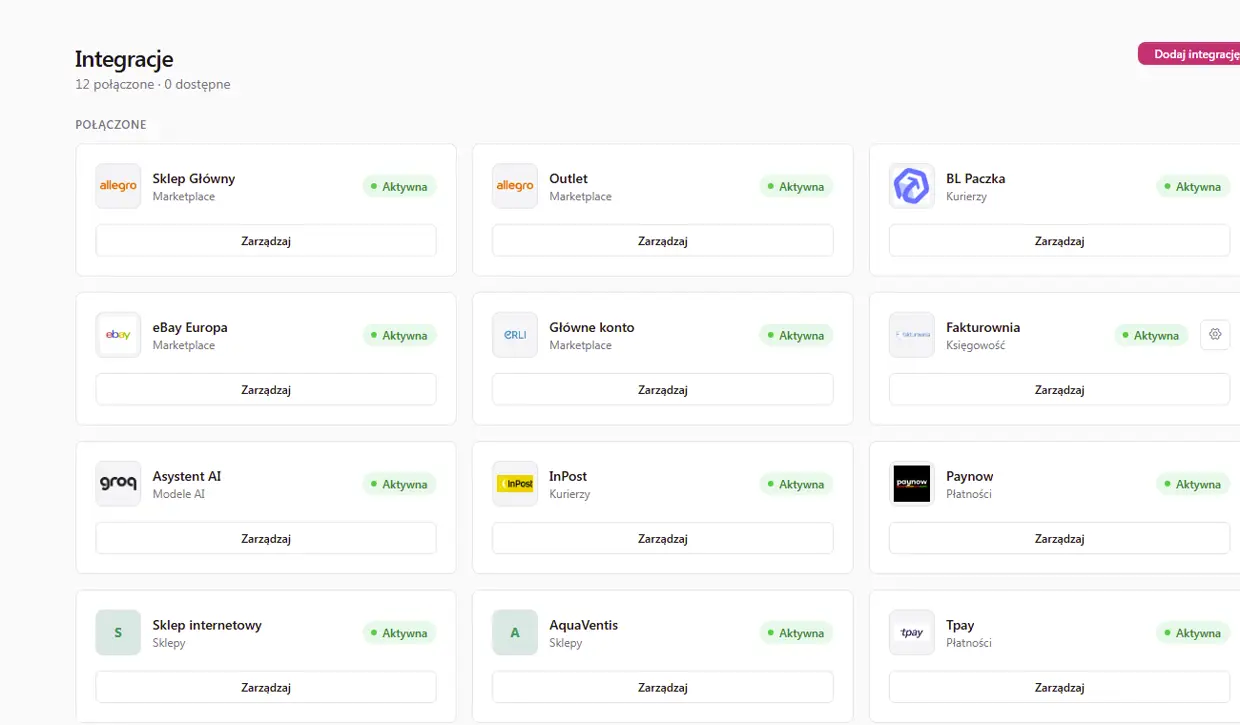This screenshot has height=725, width=1240.
Task: Click the '12 połączone · 0 dostępne' summary text
Action: pyautogui.click(x=153, y=85)
